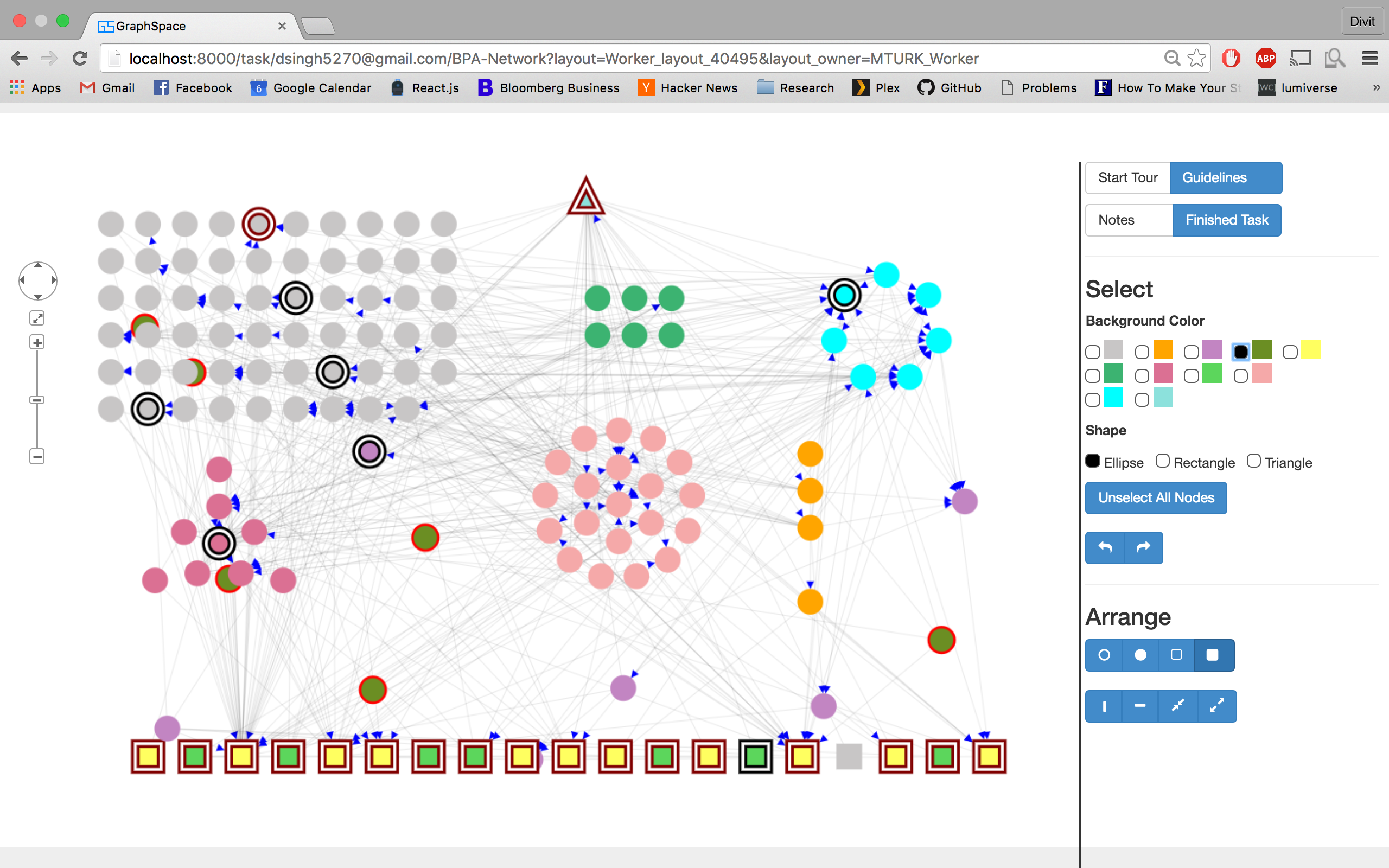This screenshot has height=868, width=1389.
Task: Click the undo arrow button
Action: (x=1105, y=548)
